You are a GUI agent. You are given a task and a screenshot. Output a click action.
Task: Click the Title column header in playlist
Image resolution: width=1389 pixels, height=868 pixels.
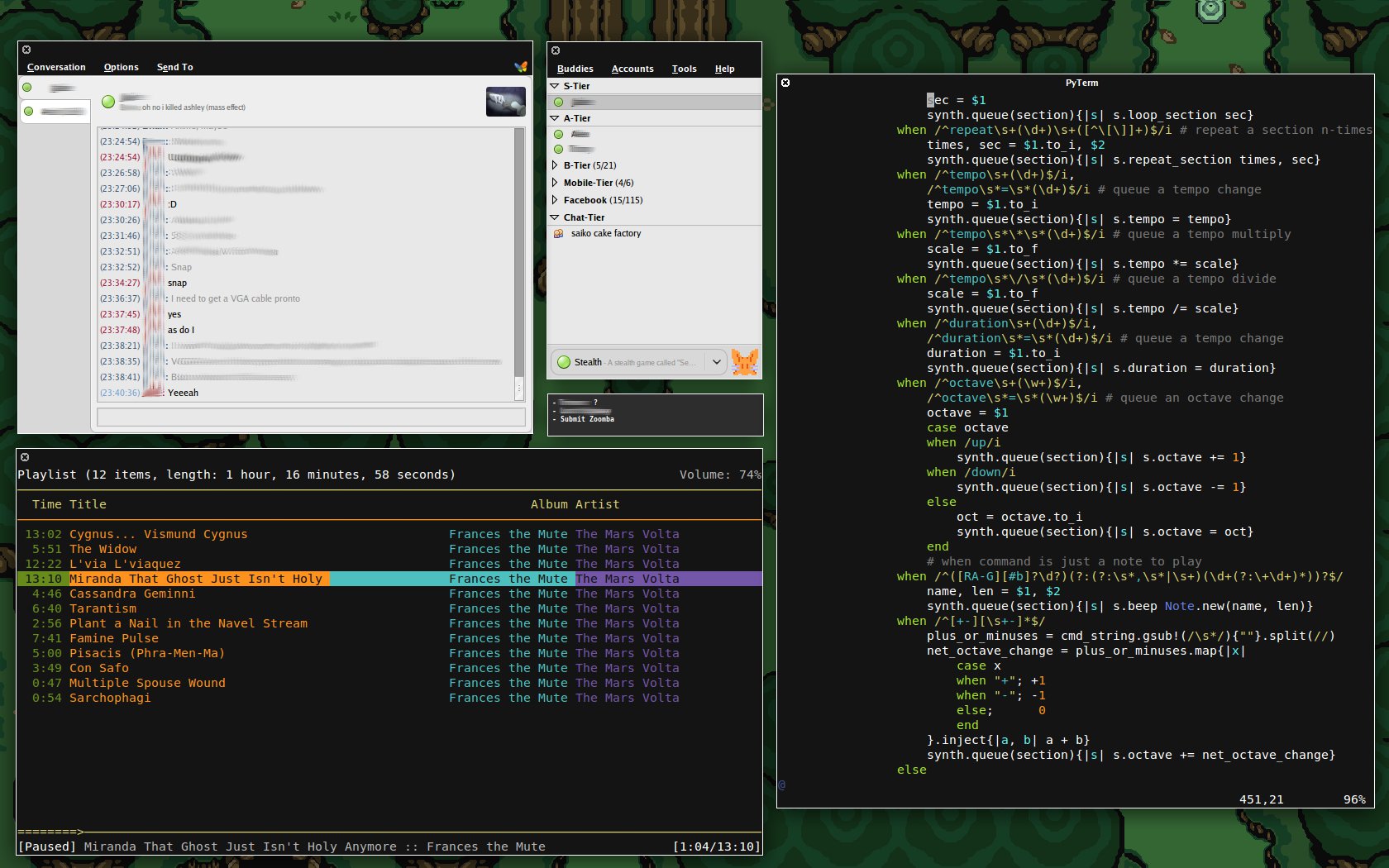point(88,505)
